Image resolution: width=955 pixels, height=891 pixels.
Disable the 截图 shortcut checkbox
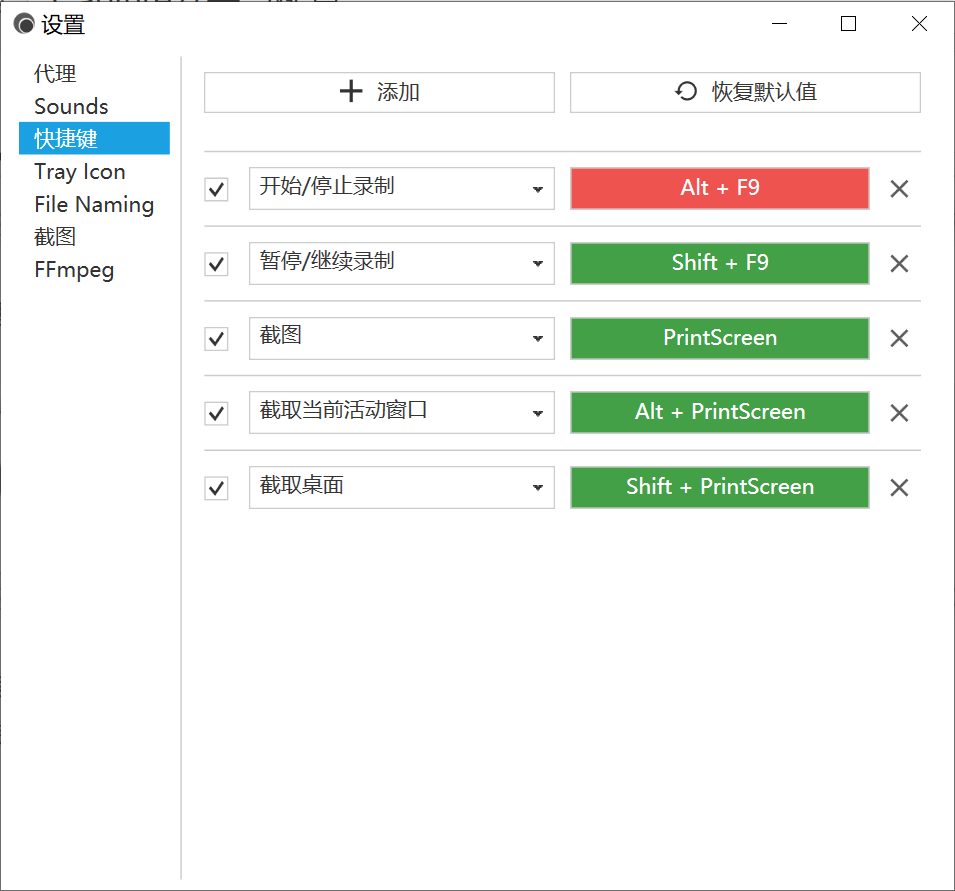click(x=216, y=338)
